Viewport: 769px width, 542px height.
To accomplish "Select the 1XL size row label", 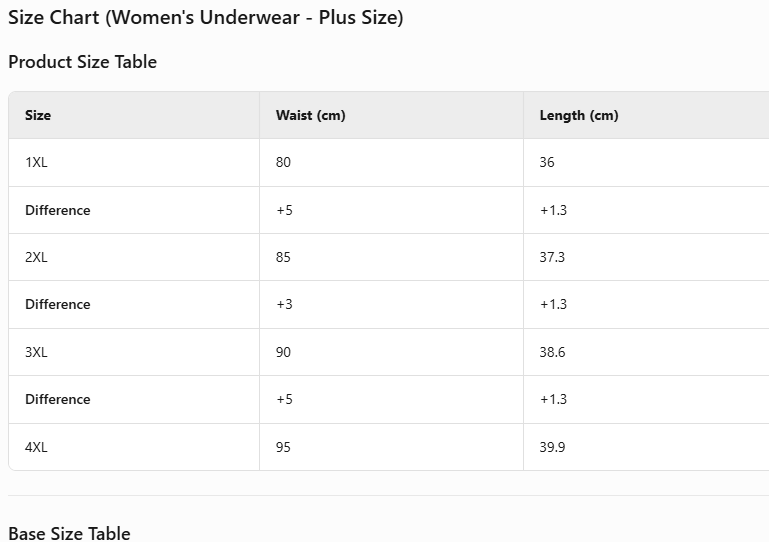I will point(36,162).
